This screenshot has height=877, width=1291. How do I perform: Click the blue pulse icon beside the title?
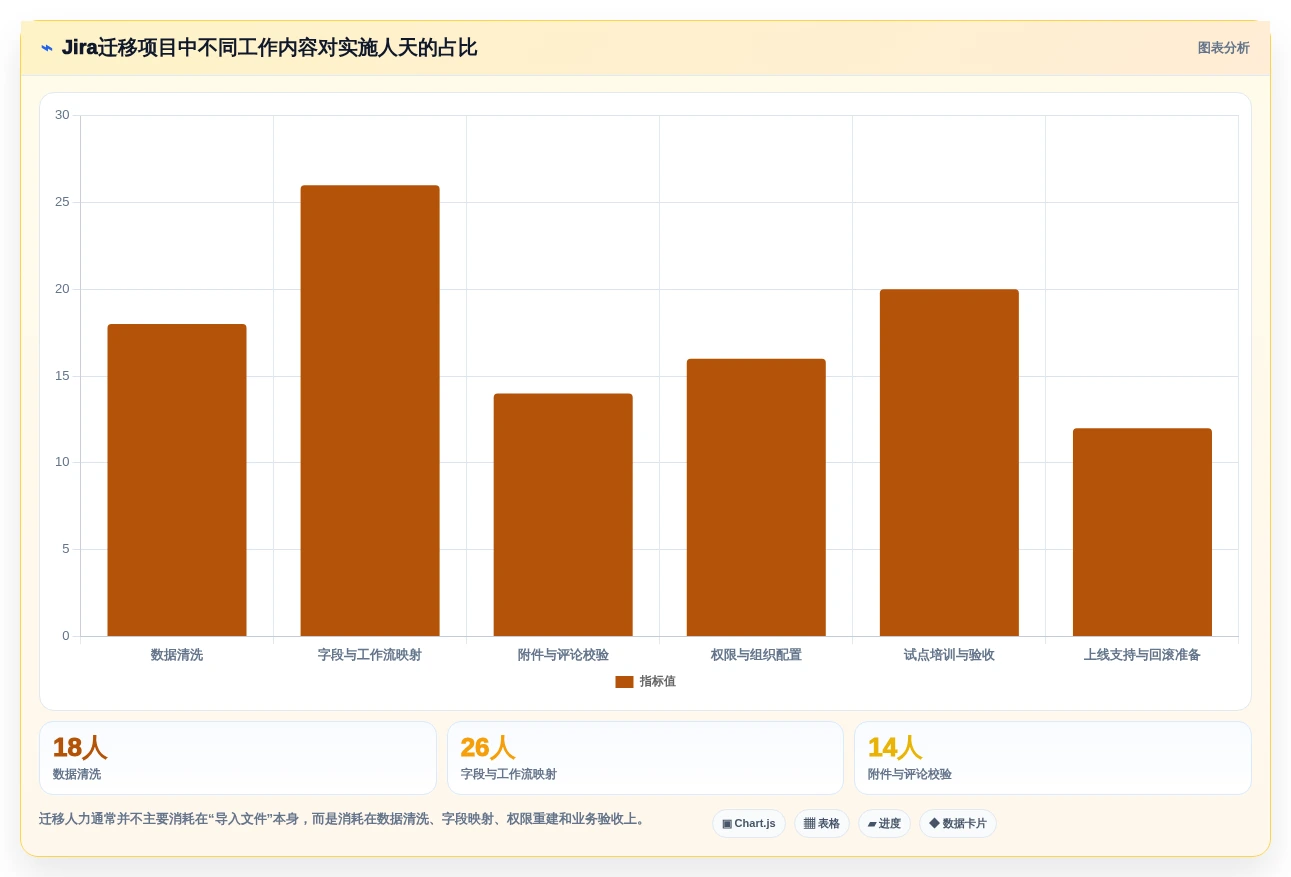tap(47, 48)
